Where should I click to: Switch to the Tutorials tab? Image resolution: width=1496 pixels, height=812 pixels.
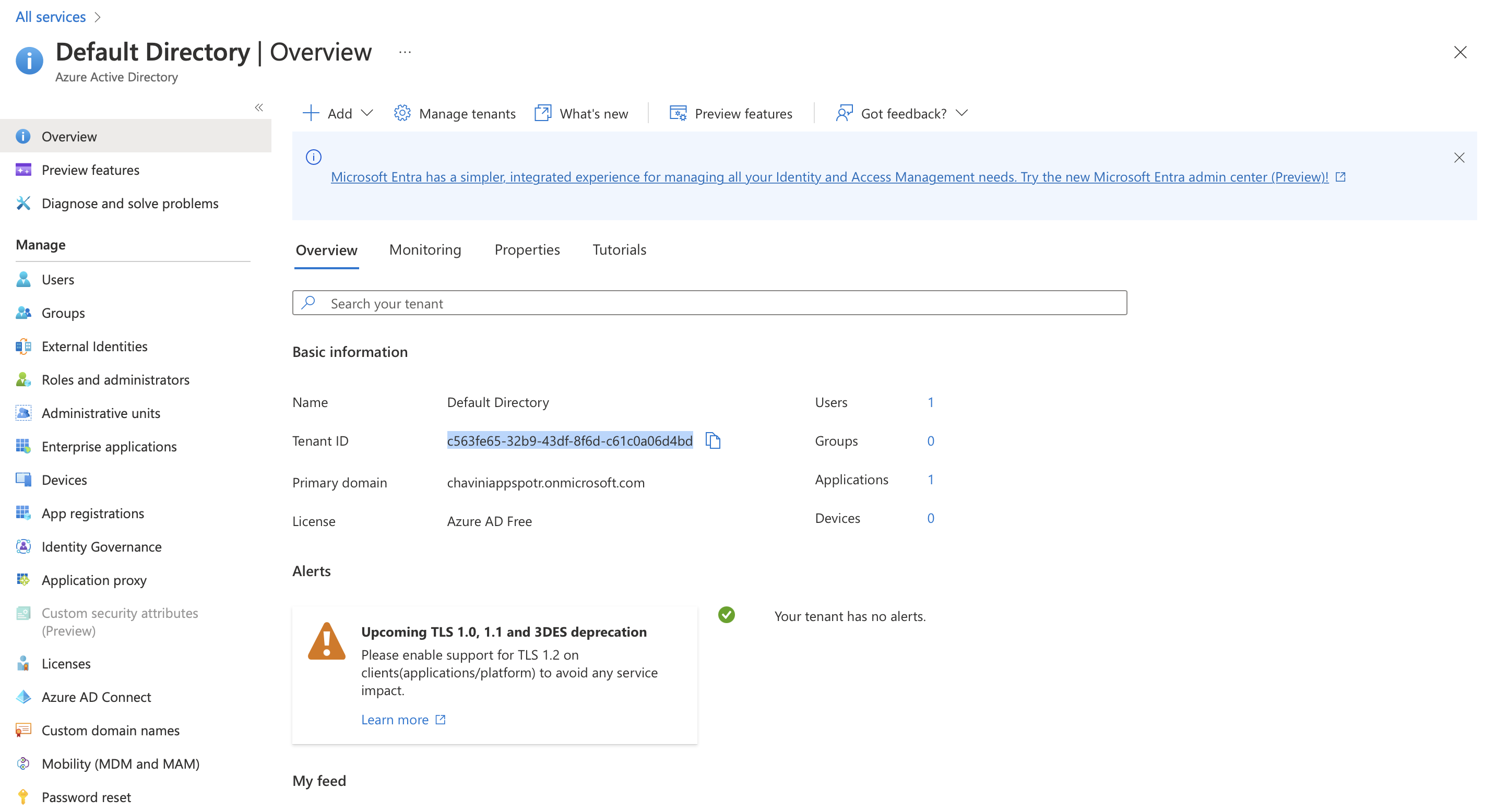pos(619,249)
